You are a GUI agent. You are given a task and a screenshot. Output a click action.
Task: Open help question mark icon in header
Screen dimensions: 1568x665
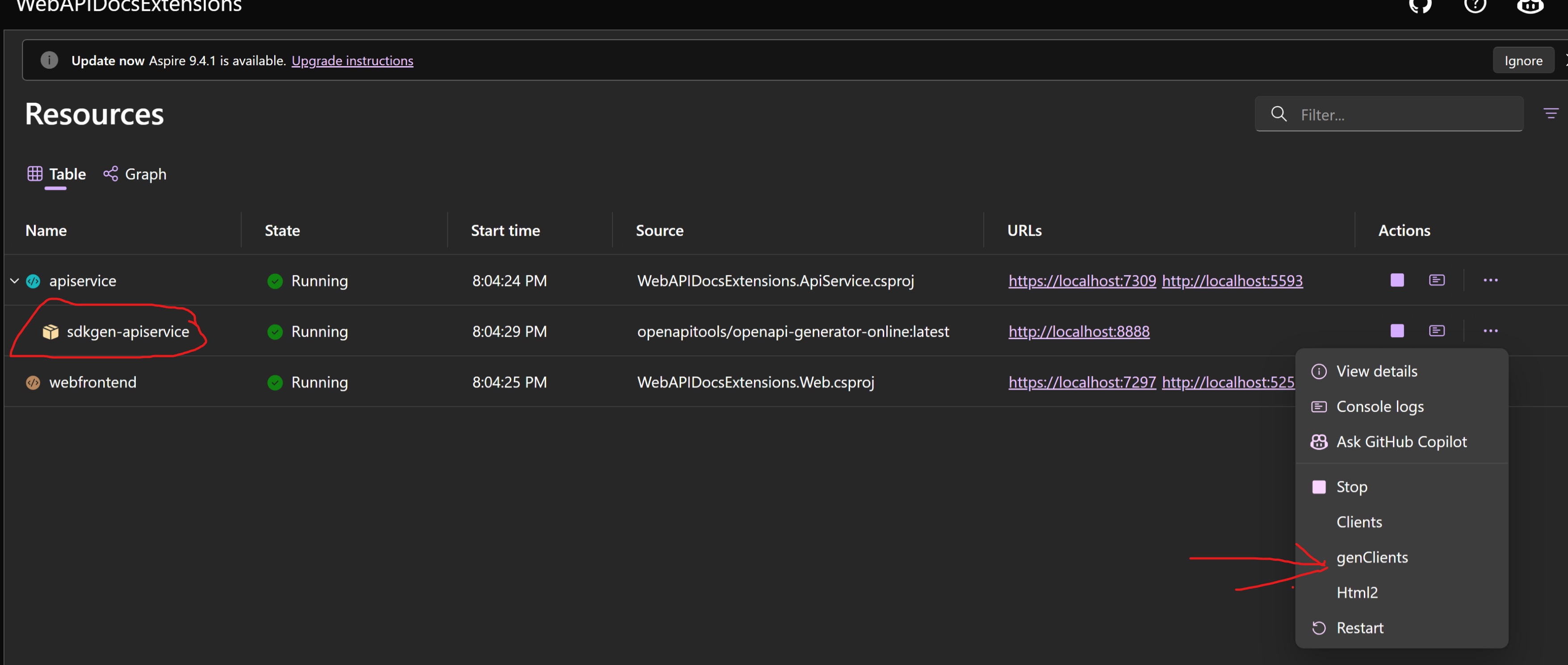[1475, 6]
